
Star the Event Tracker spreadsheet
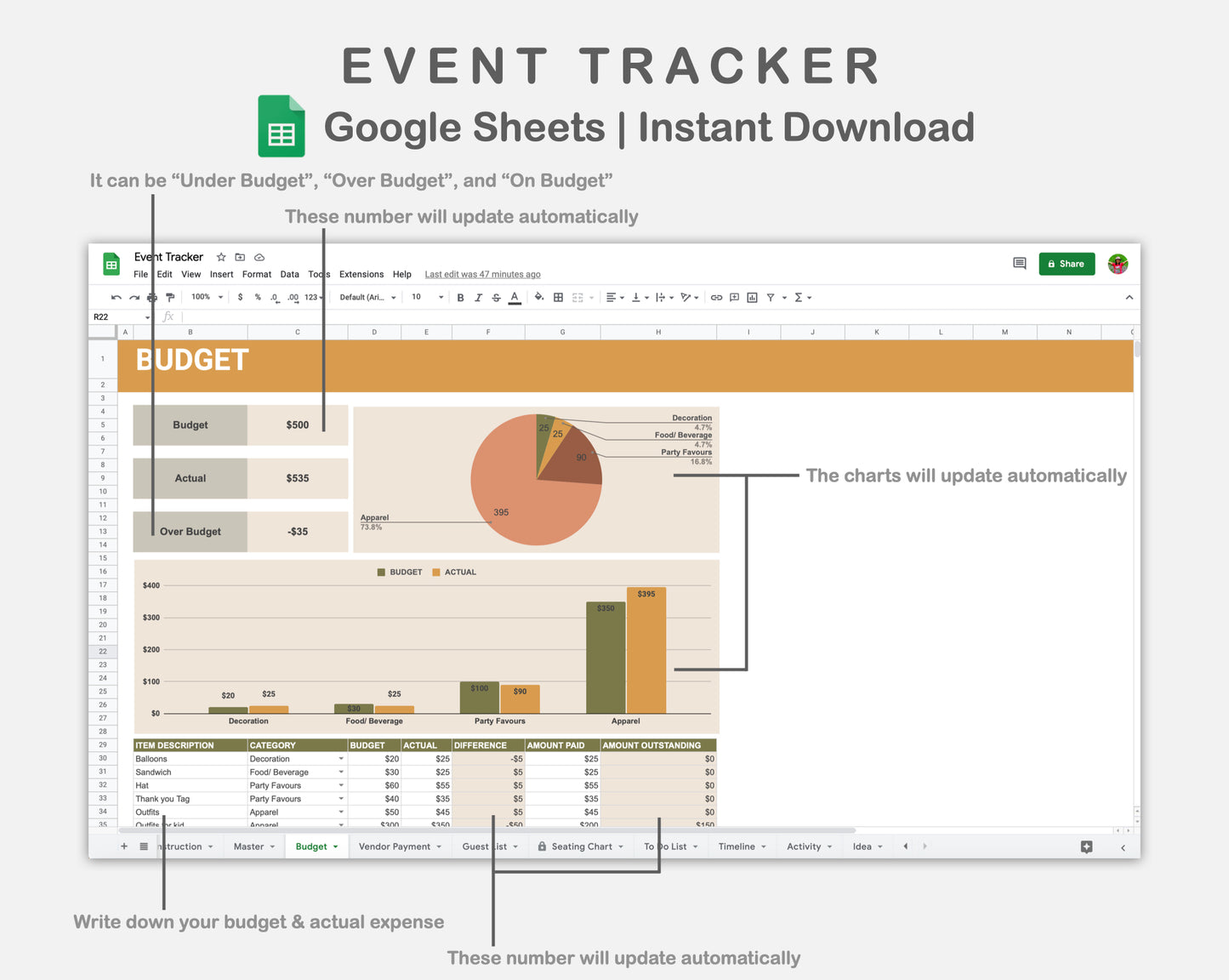[x=220, y=257]
